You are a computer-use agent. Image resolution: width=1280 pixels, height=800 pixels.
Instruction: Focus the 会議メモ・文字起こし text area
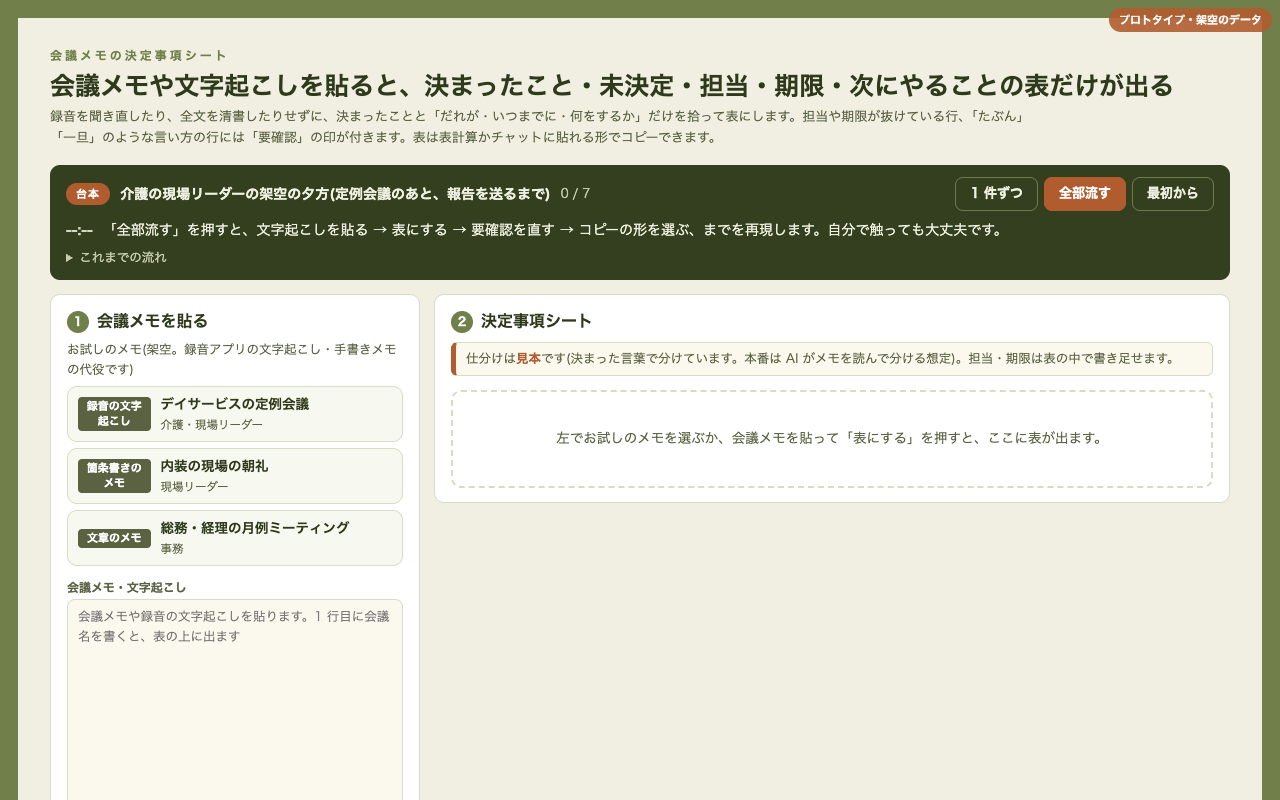pyautogui.click(x=235, y=700)
